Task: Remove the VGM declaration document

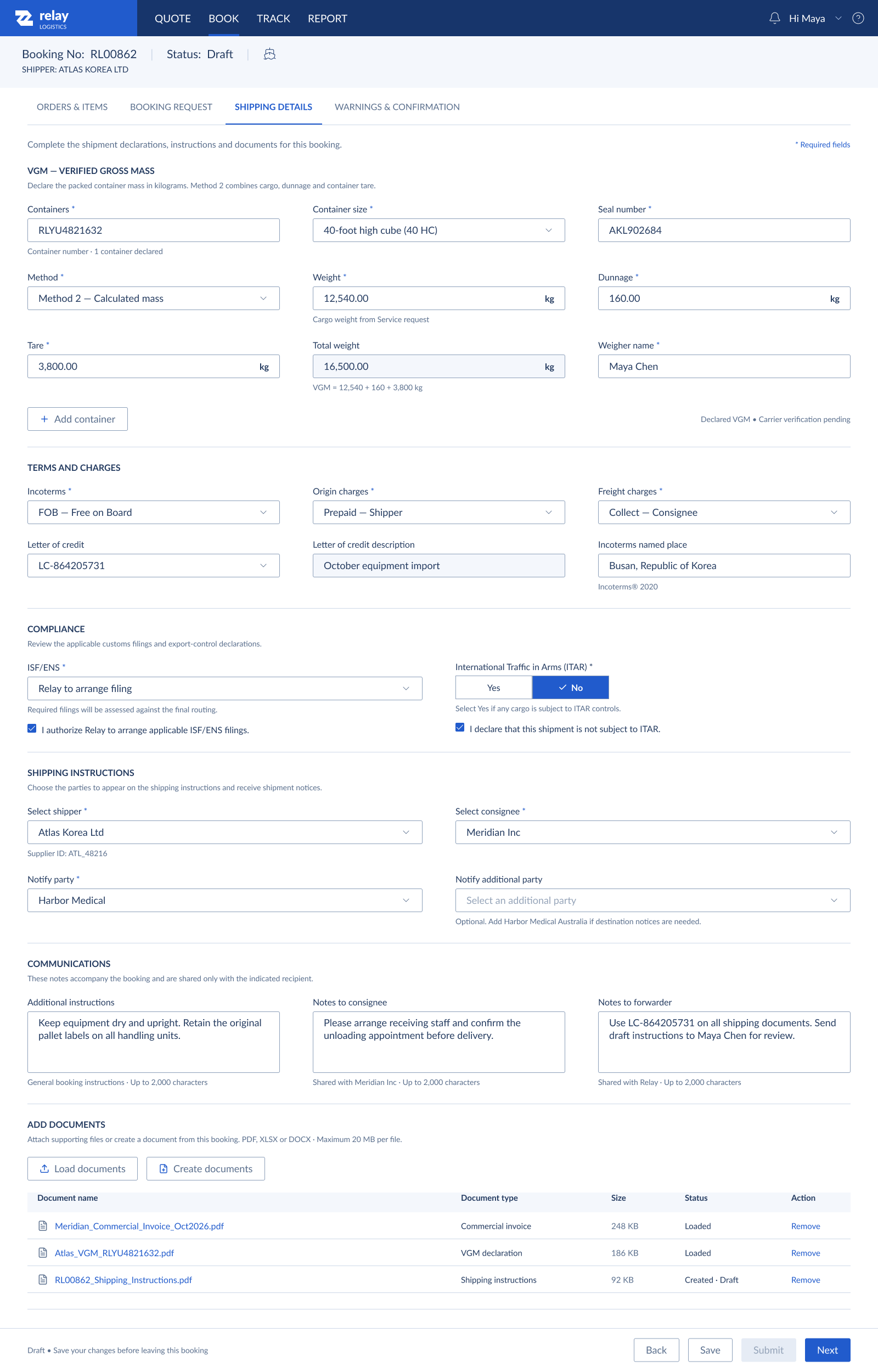Action: [805, 1252]
